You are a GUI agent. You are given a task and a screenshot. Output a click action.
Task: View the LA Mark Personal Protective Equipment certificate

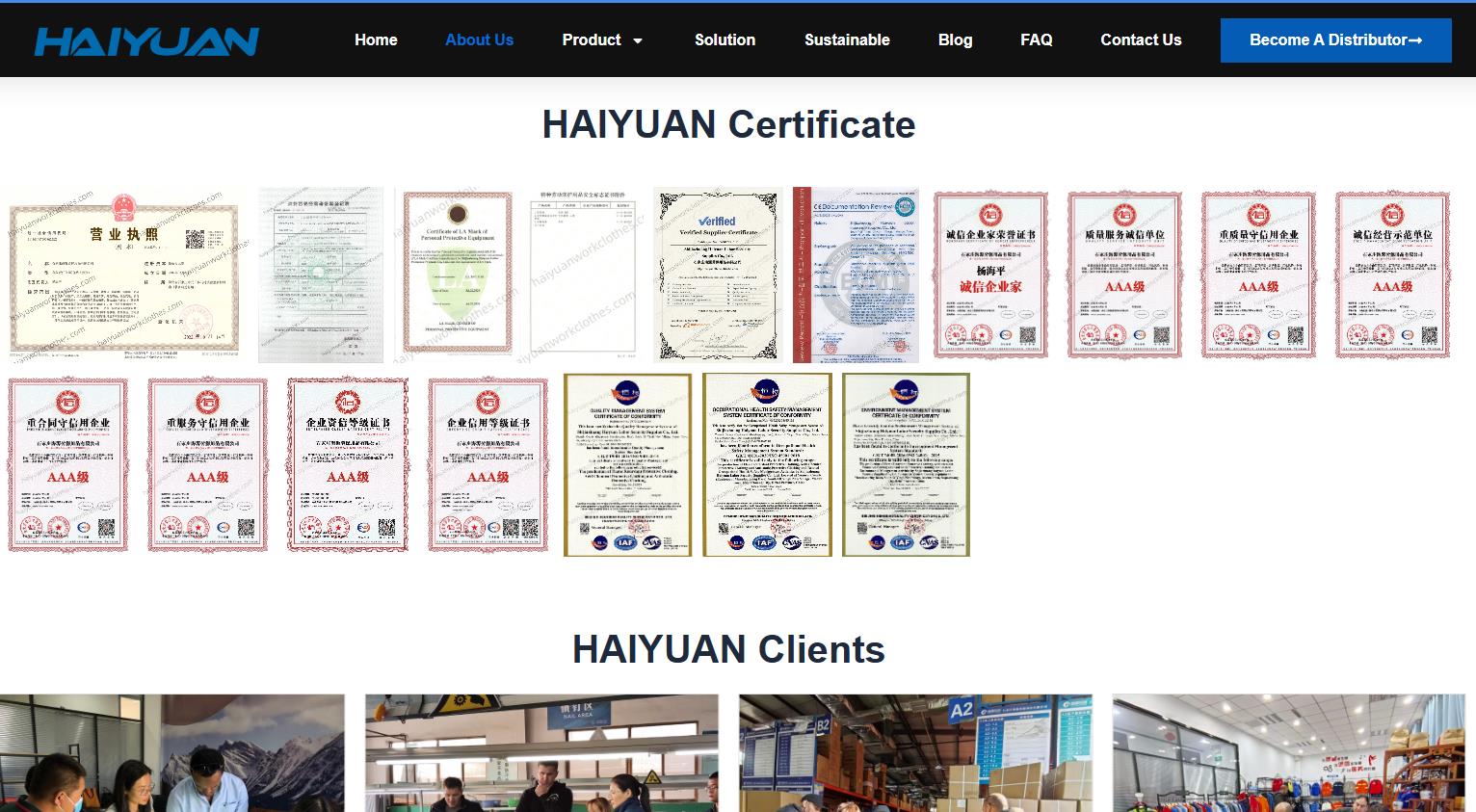click(x=458, y=275)
